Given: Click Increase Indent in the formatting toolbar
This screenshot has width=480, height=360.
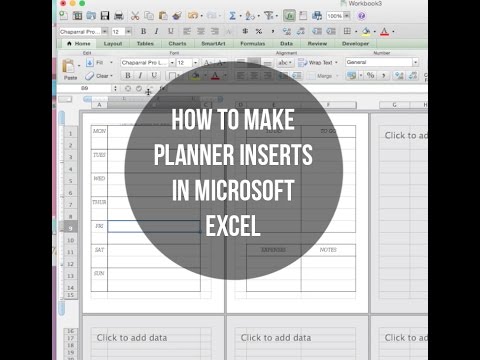Looking at the screenshot, I should [x=331, y=31].
